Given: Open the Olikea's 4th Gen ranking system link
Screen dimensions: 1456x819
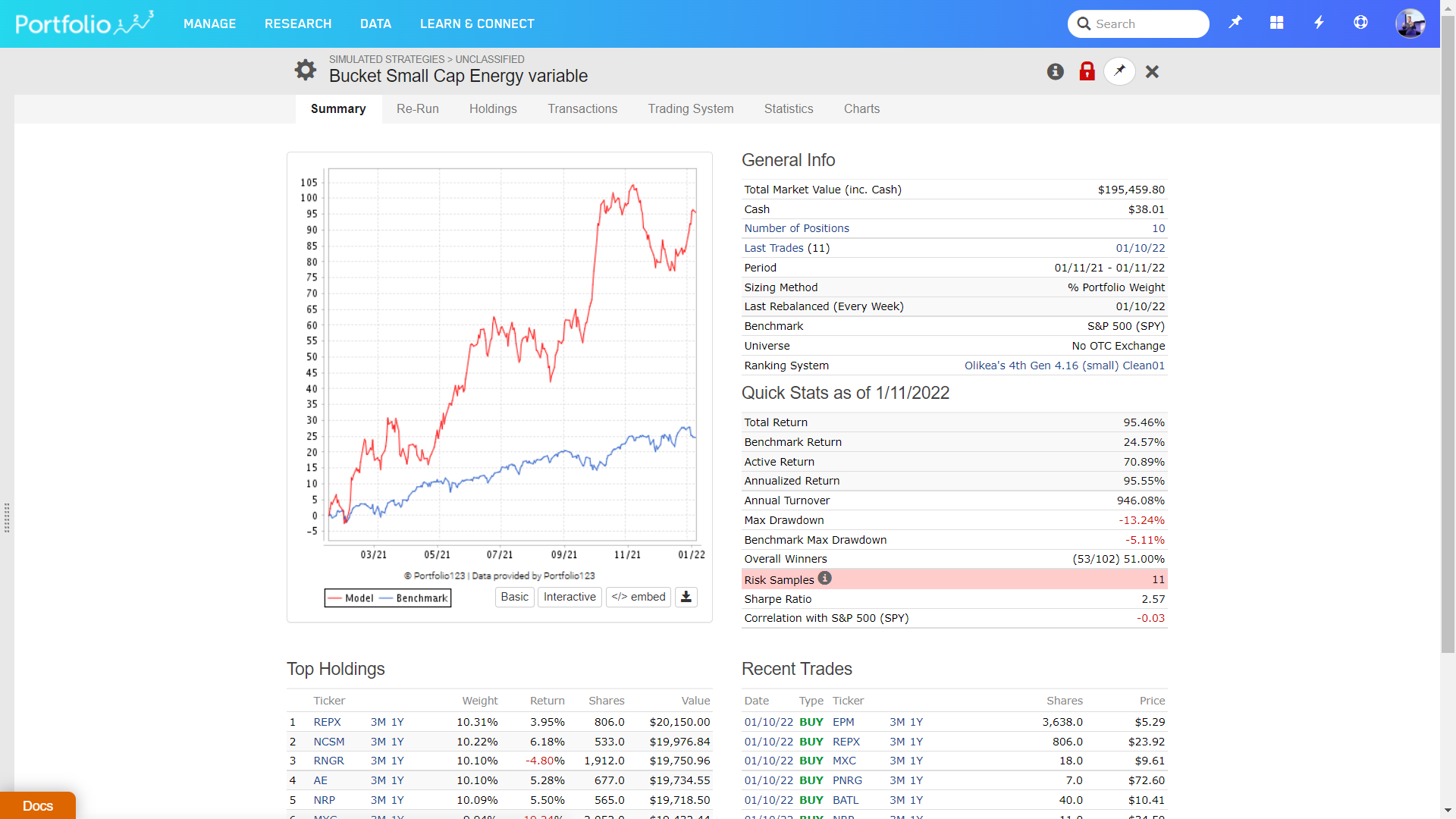Looking at the screenshot, I should tap(1064, 366).
